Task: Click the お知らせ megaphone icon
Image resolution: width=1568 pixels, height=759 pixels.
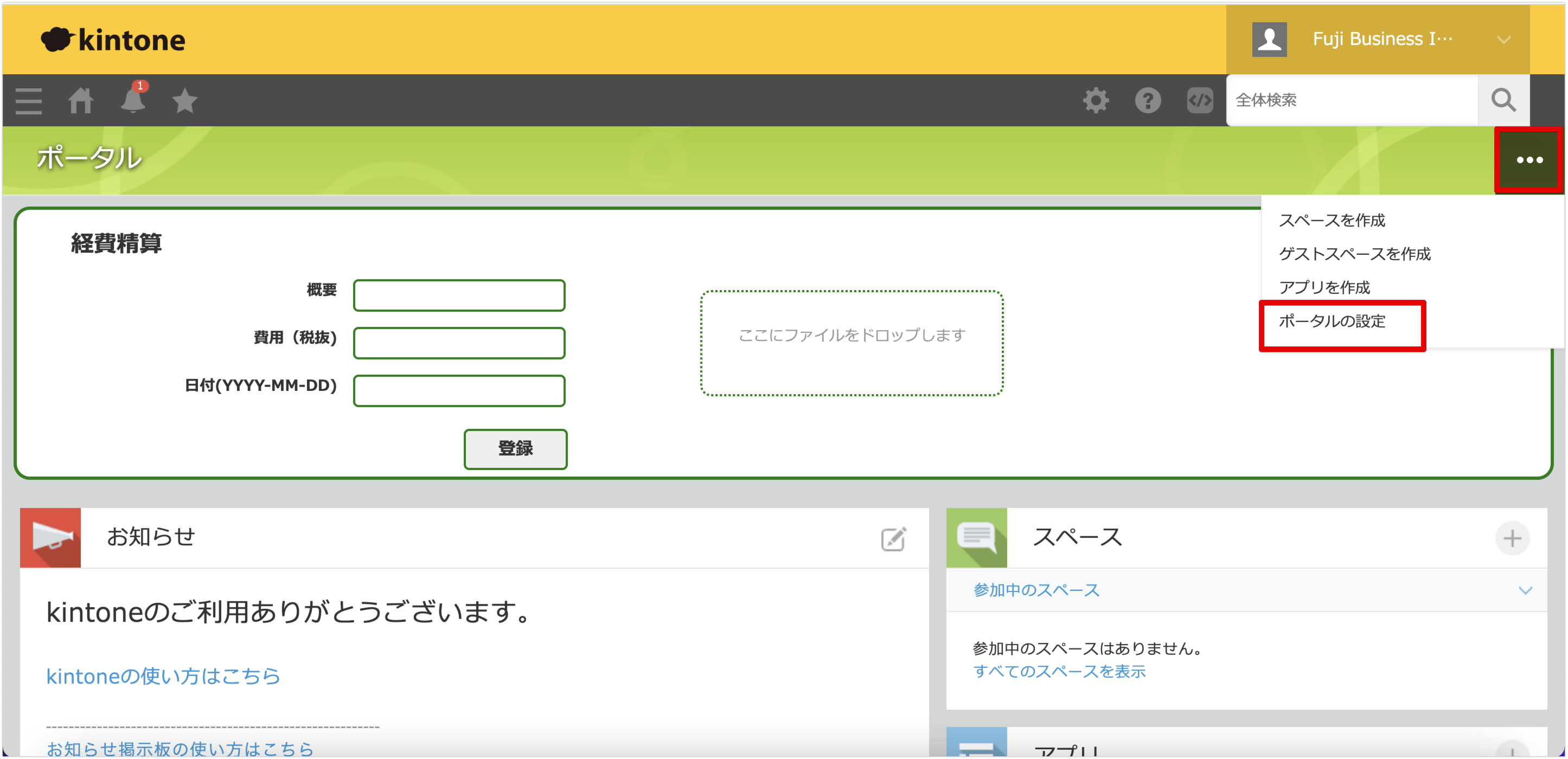Action: coord(50,537)
